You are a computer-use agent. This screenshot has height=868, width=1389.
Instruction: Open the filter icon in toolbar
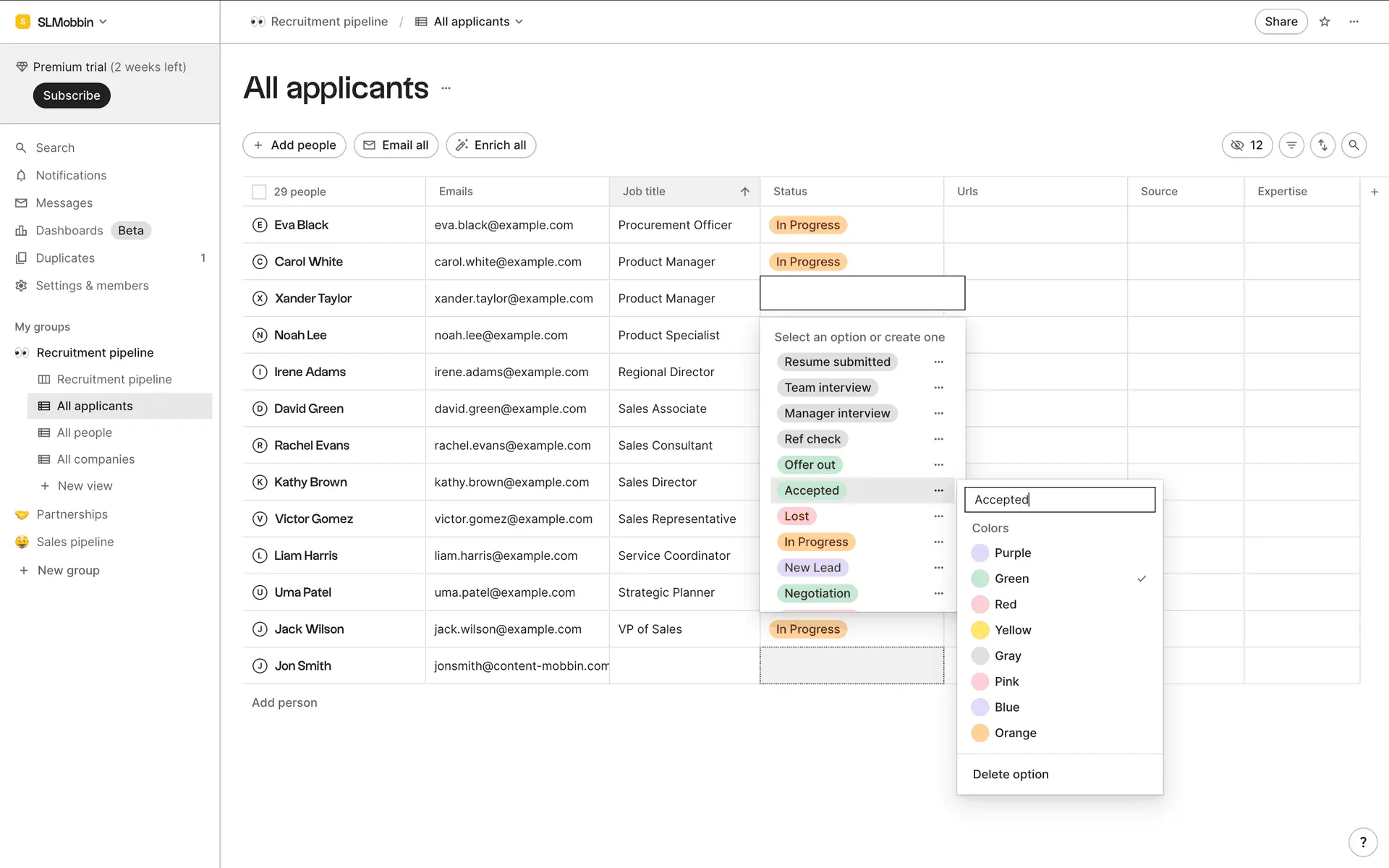click(x=1291, y=145)
